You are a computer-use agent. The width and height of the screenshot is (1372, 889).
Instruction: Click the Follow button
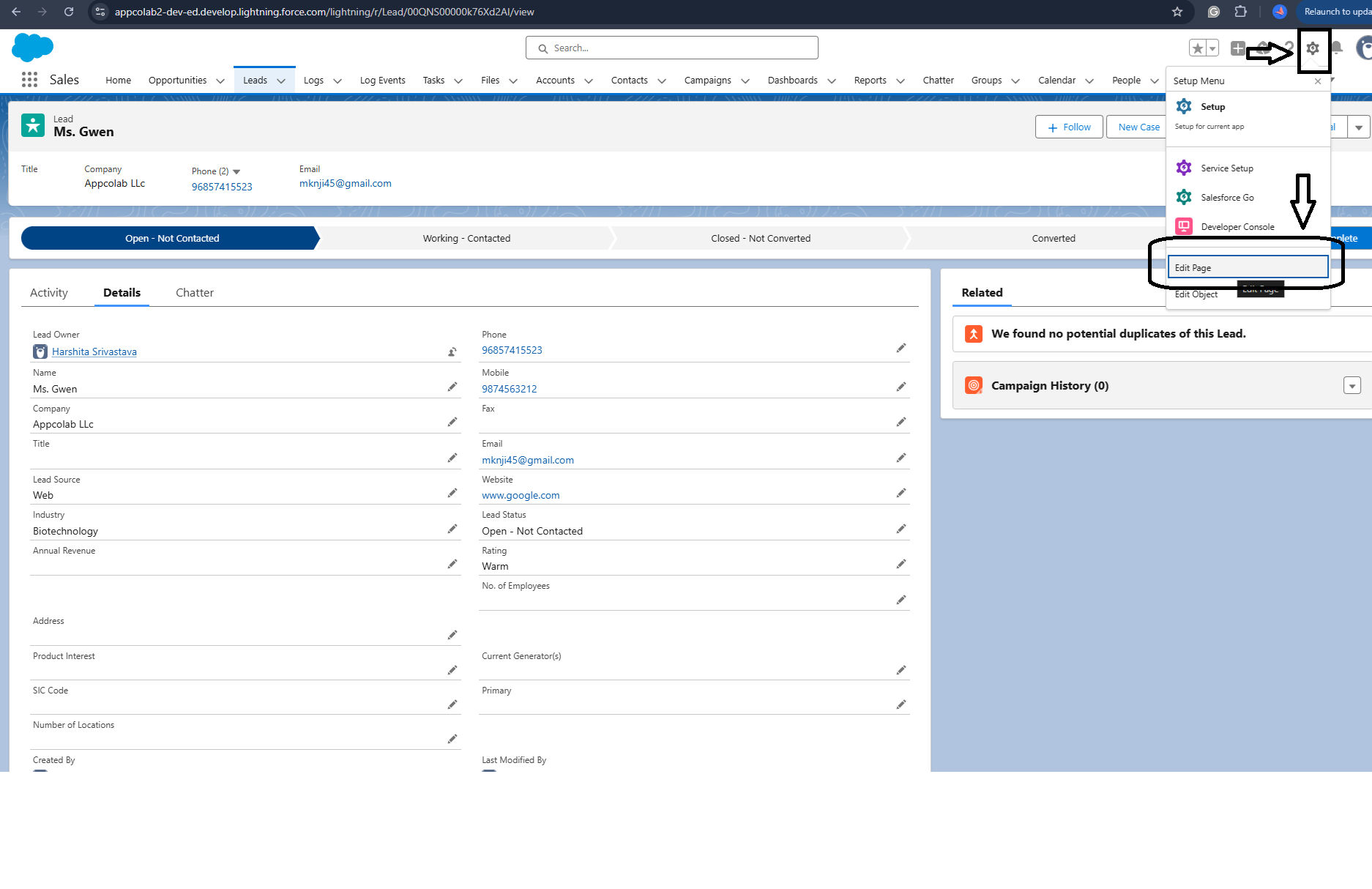1069,127
